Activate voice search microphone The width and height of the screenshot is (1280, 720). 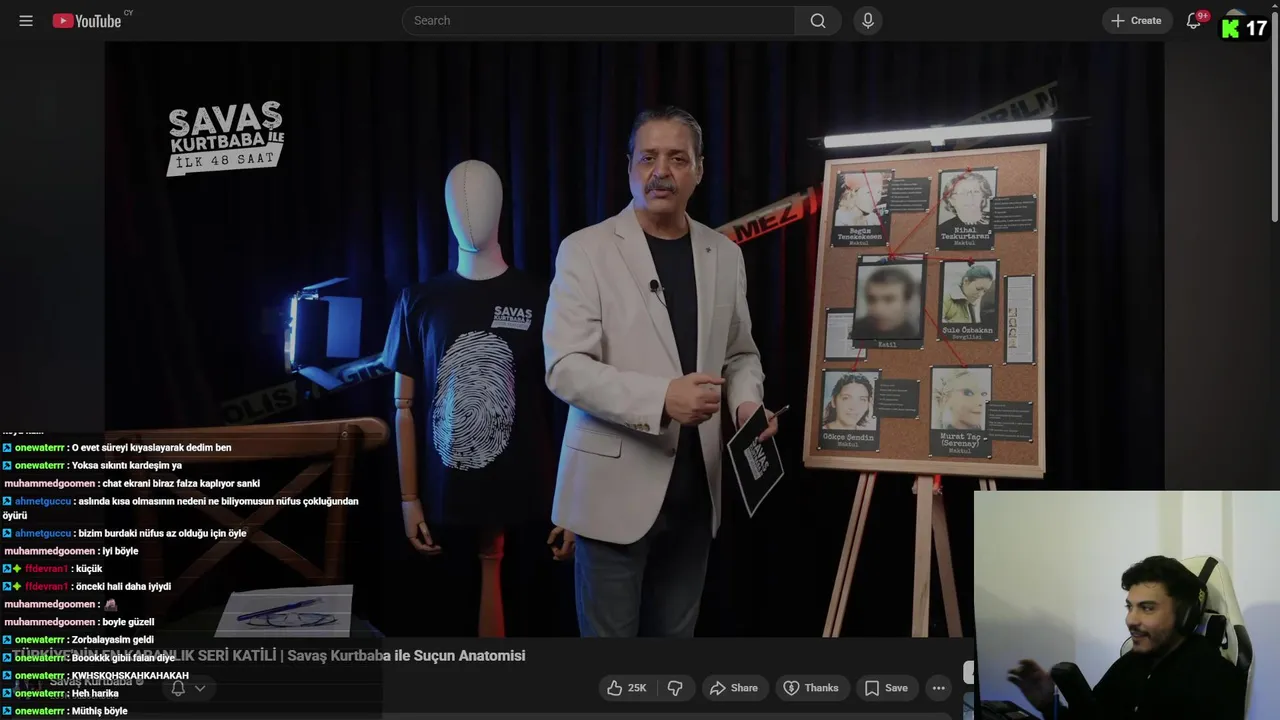[868, 20]
